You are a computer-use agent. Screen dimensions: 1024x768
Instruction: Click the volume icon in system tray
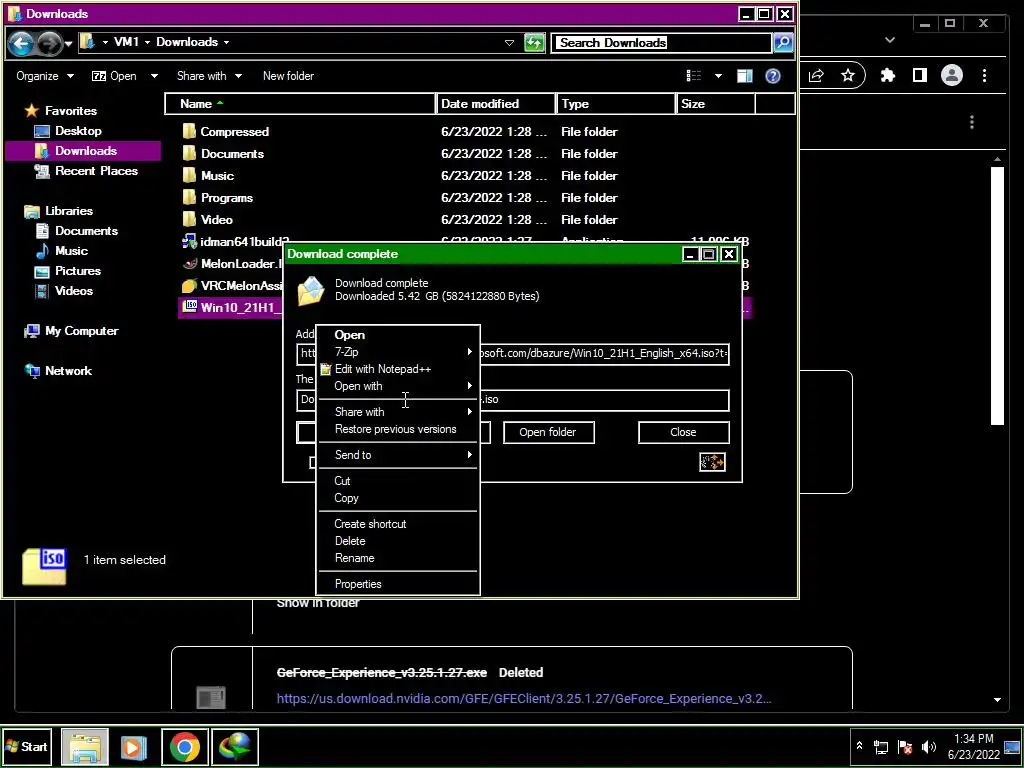928,747
